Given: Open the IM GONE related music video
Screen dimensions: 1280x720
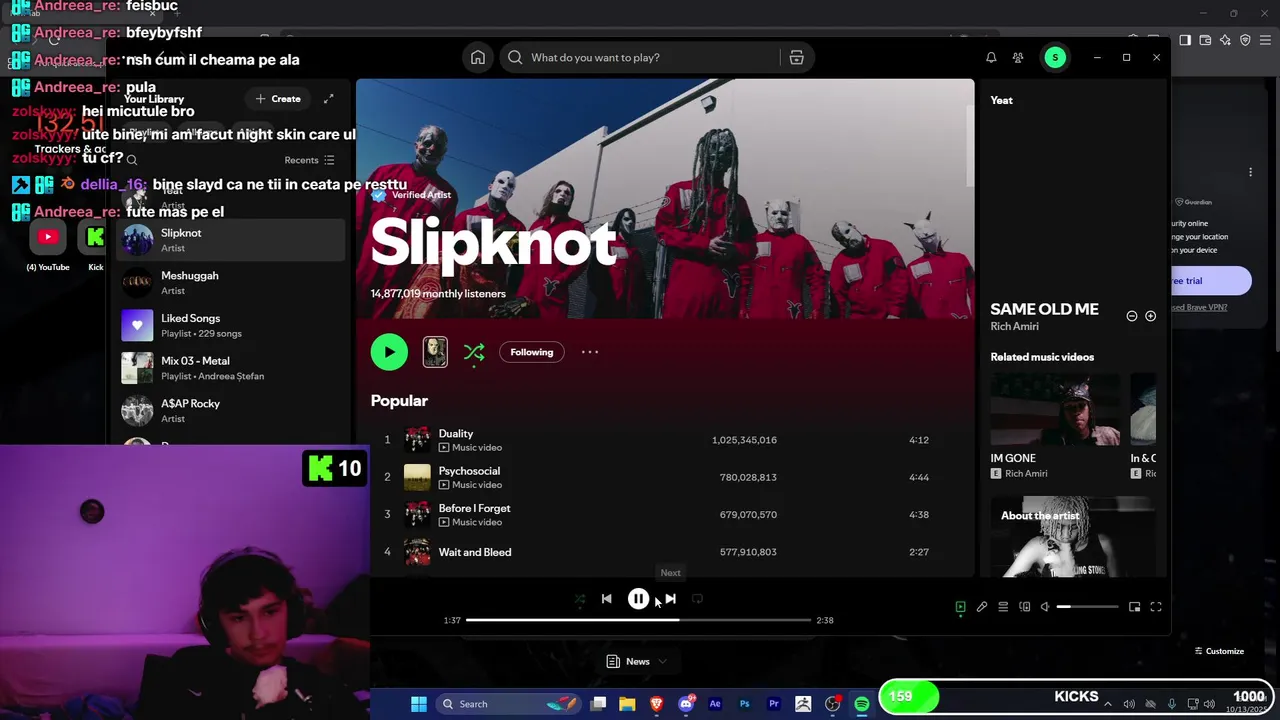Looking at the screenshot, I should tap(1055, 427).
